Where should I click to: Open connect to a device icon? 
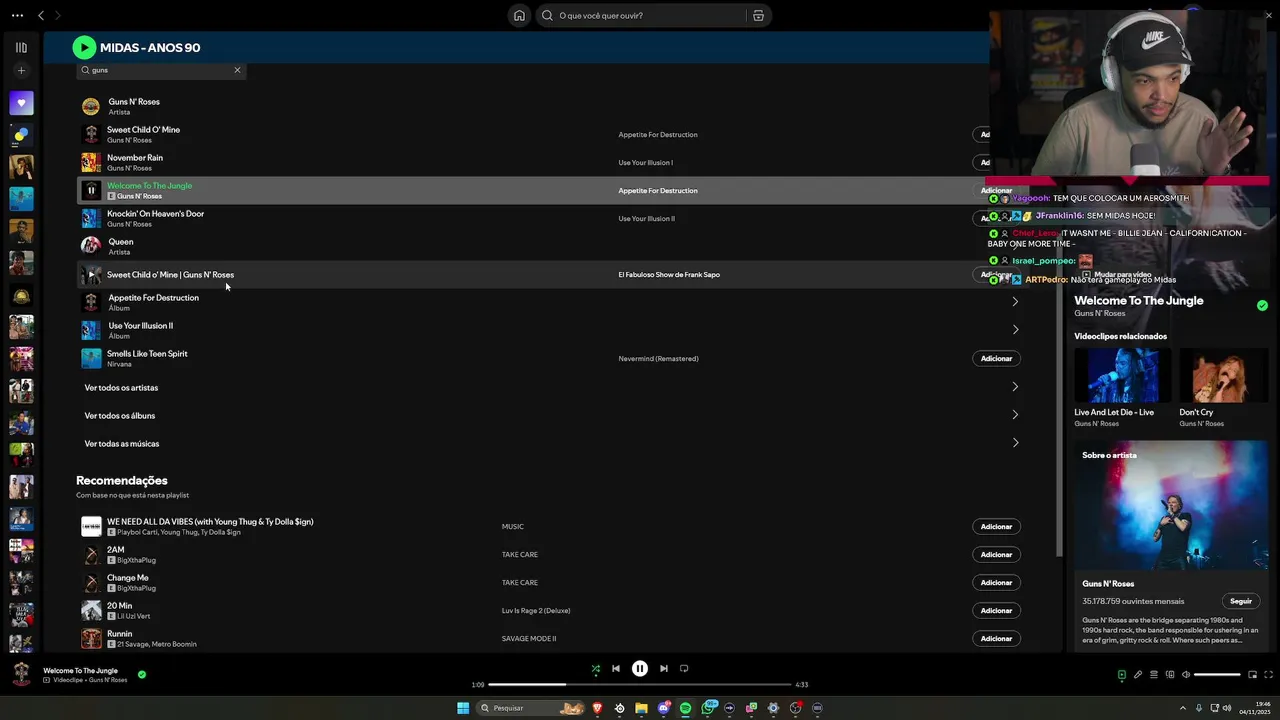pos(1169,675)
